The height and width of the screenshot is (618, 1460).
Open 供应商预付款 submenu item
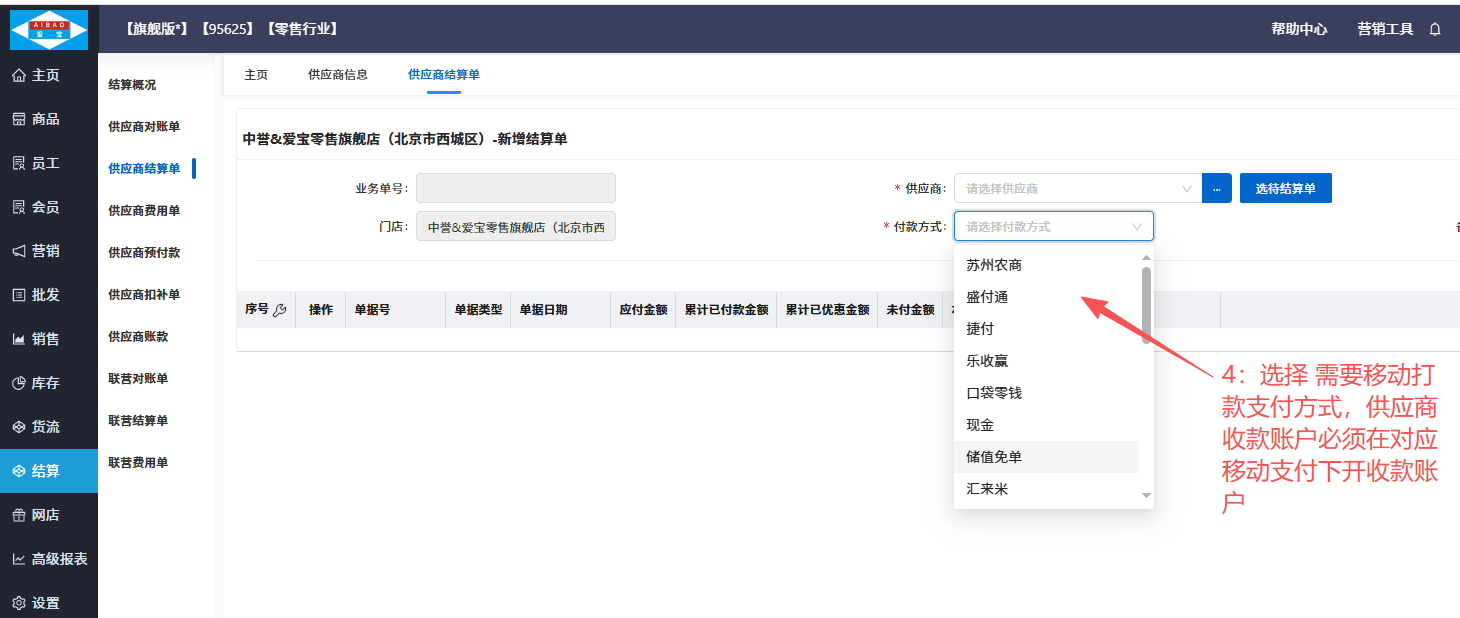click(x=144, y=253)
